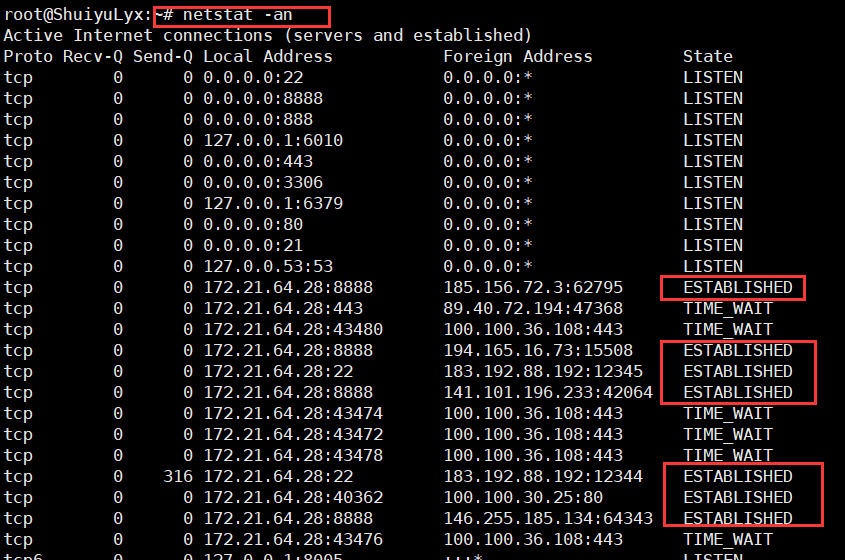Image resolution: width=845 pixels, height=560 pixels.
Task: Click ESTABLISHED state for 185.156.72.3:62795
Action: tap(738, 288)
